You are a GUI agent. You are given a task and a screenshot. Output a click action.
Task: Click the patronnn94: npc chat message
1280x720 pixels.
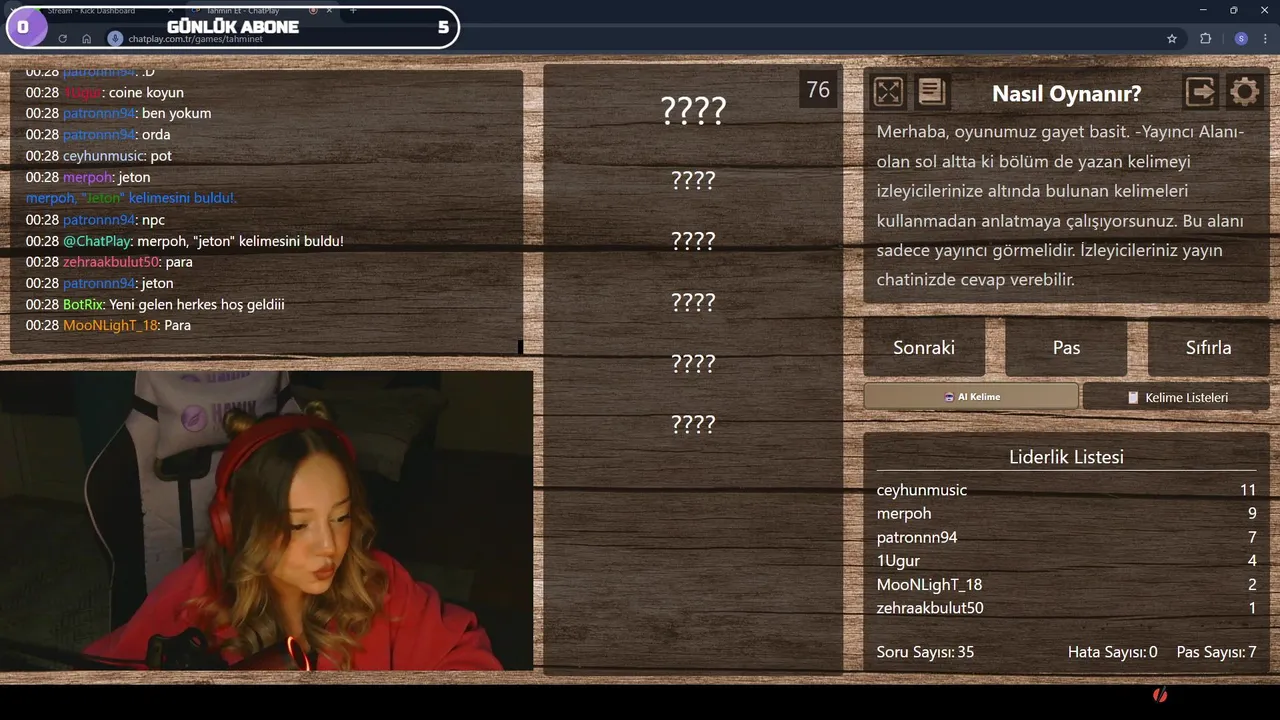[95, 220]
